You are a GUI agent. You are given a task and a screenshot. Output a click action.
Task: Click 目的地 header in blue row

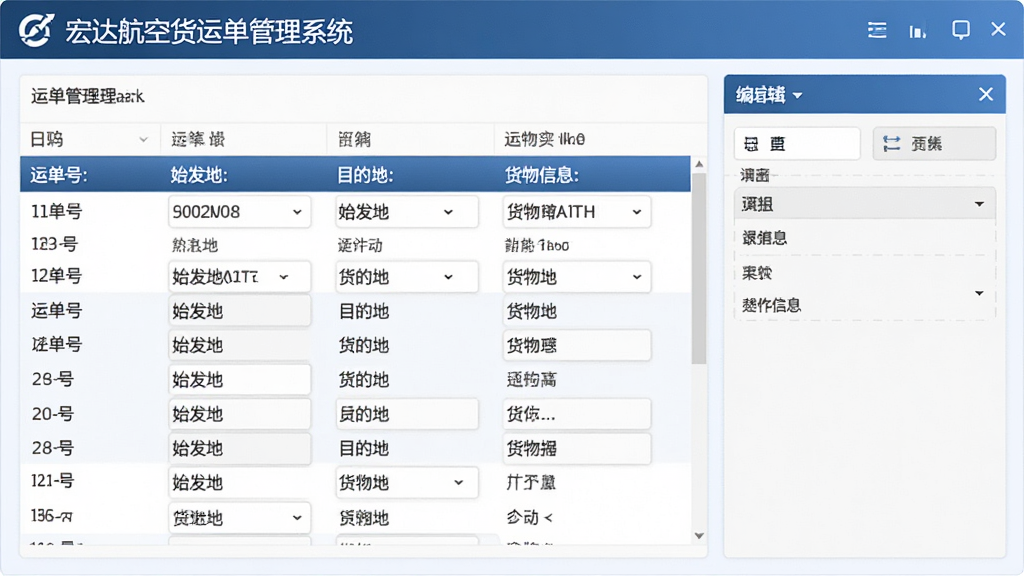tap(365, 175)
